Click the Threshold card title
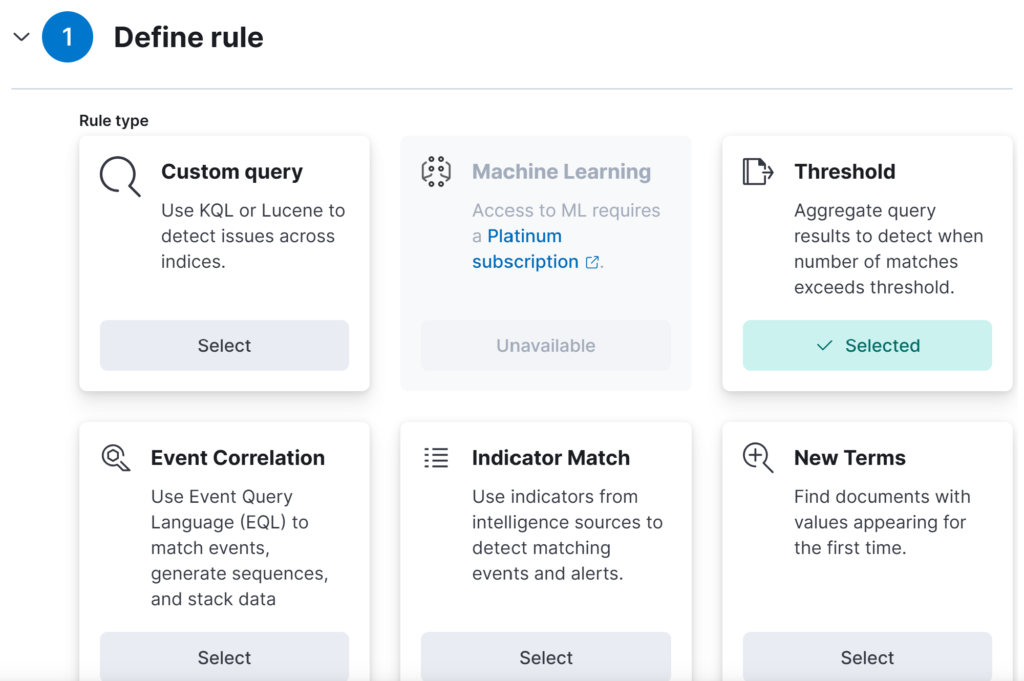The width and height of the screenshot is (1024, 681). point(844,172)
